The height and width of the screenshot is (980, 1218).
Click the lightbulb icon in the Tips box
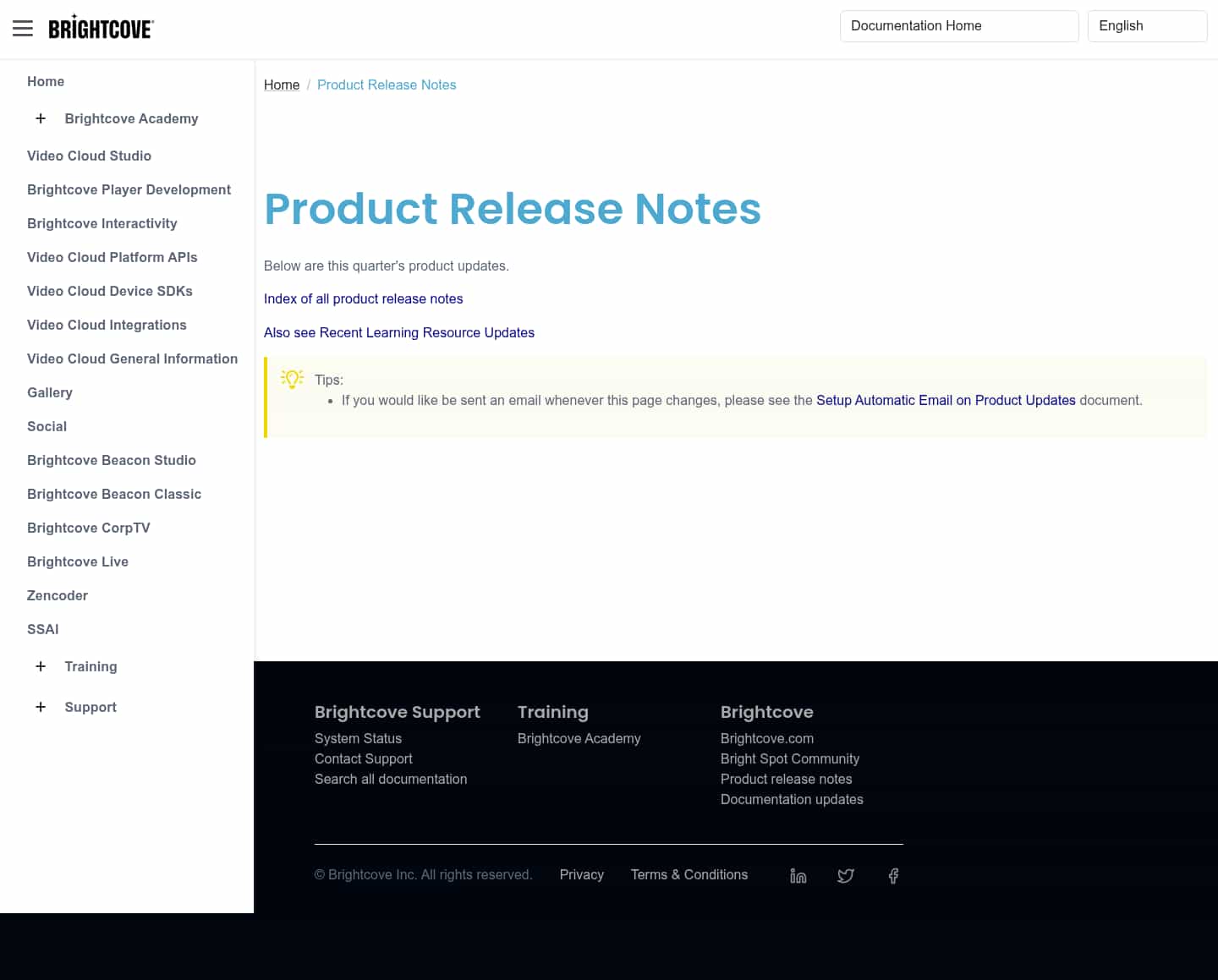tap(292, 379)
